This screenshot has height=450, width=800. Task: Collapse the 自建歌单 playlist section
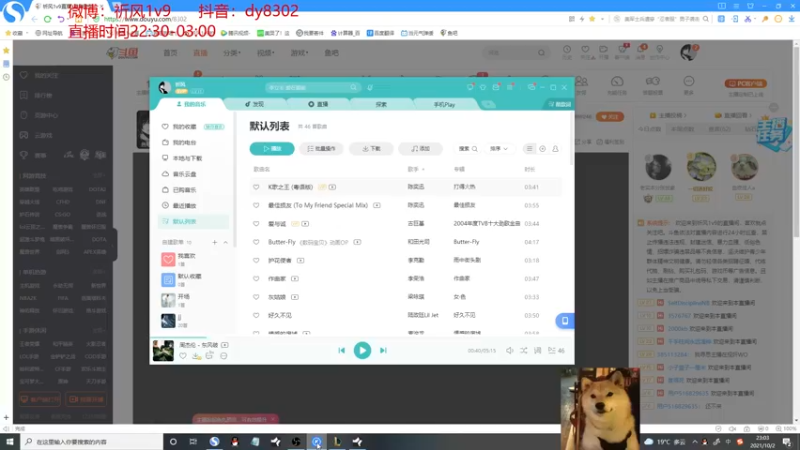coord(225,242)
